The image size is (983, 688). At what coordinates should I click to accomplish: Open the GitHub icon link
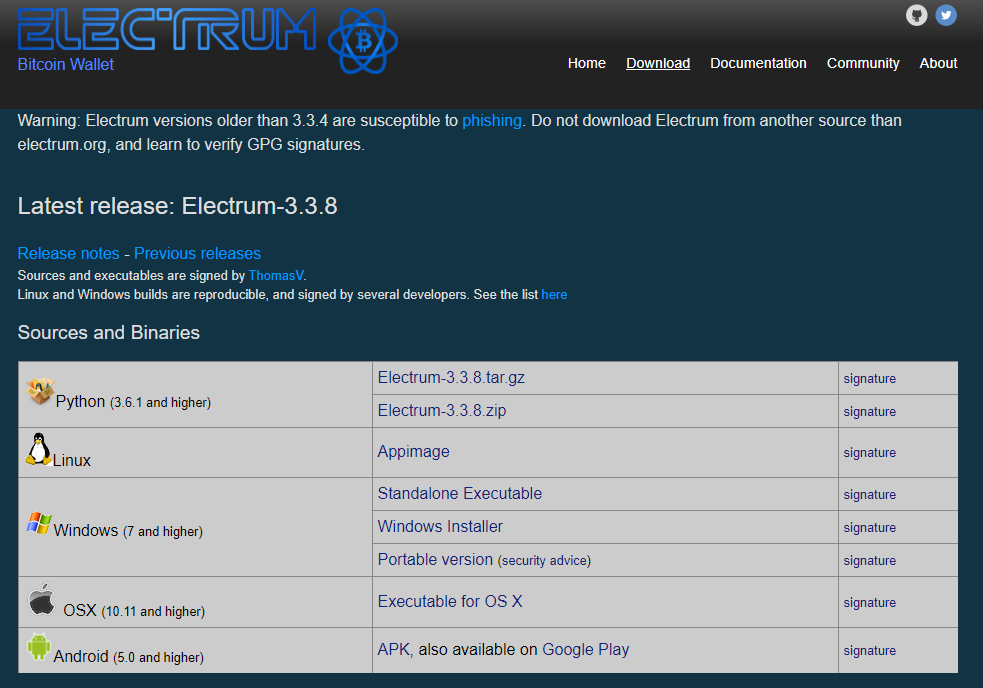[x=917, y=15]
